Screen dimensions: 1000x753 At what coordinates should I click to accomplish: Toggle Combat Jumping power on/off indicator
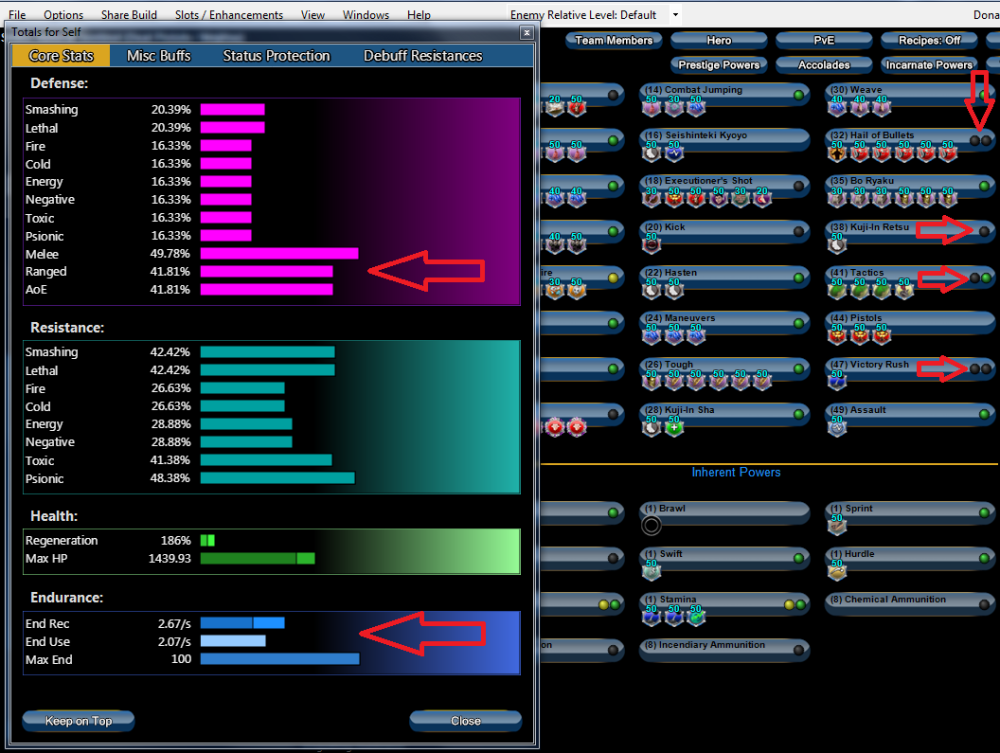click(x=798, y=95)
